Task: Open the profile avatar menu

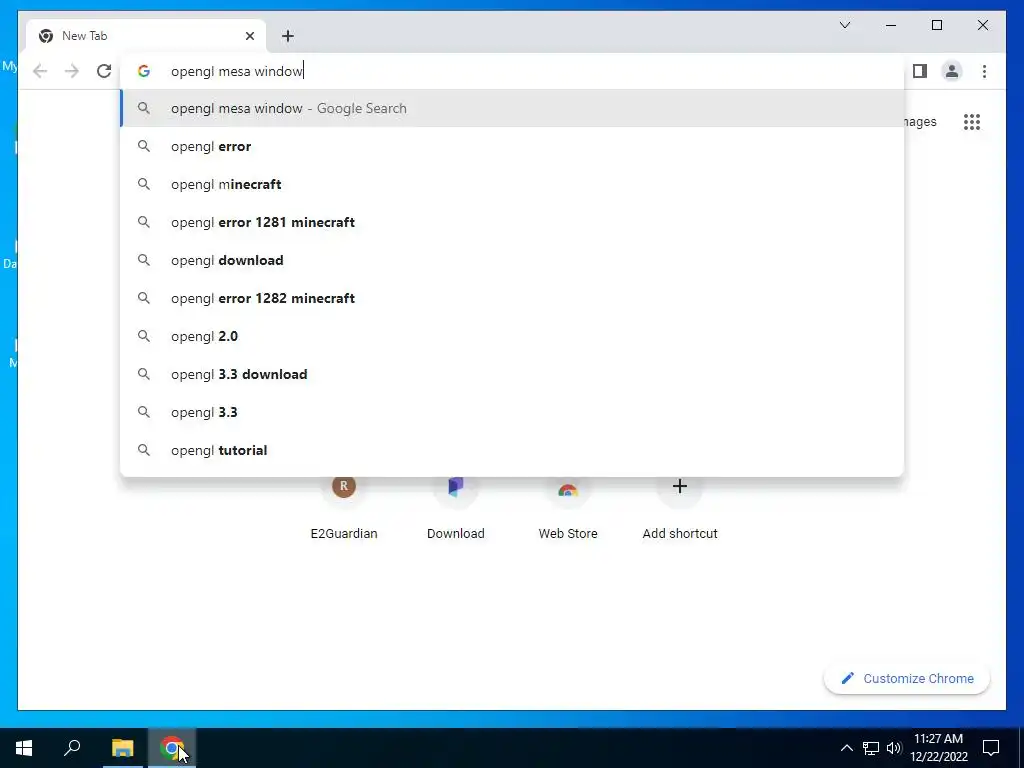Action: coord(952,71)
